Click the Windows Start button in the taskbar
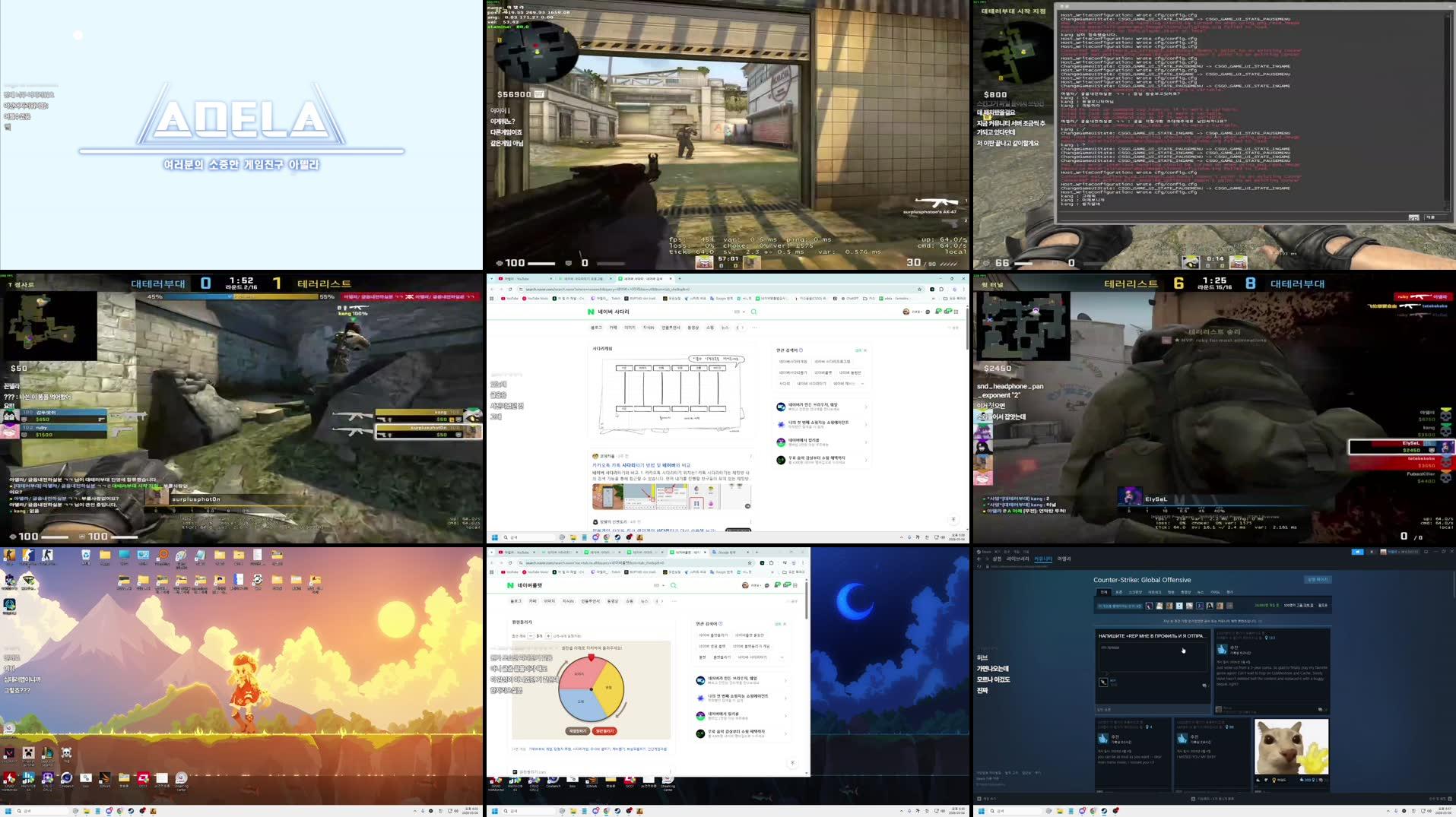The height and width of the screenshot is (817, 1456). tap(8, 811)
